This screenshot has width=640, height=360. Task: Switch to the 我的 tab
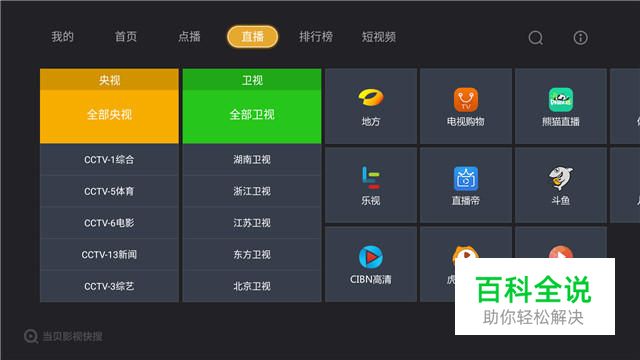click(62, 37)
